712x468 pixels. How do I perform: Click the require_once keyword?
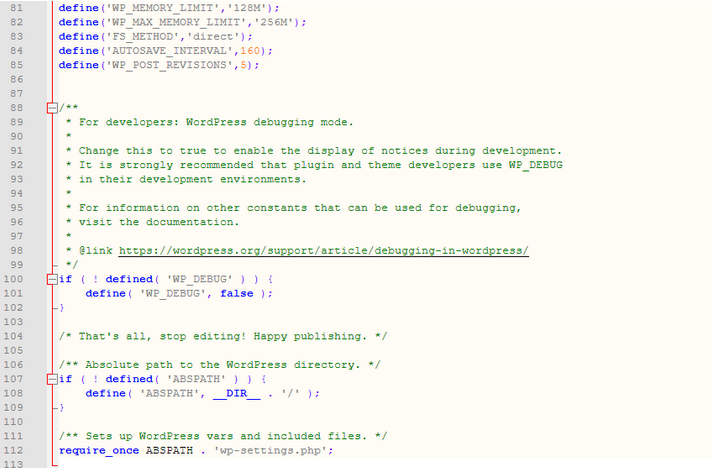[99, 451]
